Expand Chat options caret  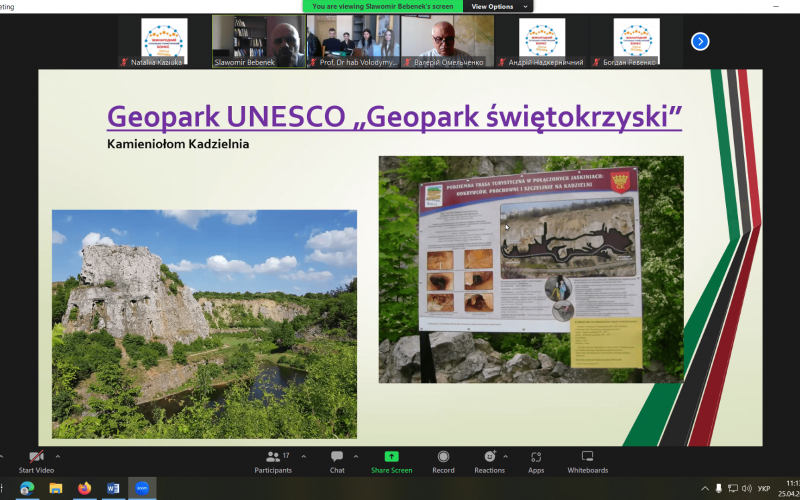(x=356, y=457)
